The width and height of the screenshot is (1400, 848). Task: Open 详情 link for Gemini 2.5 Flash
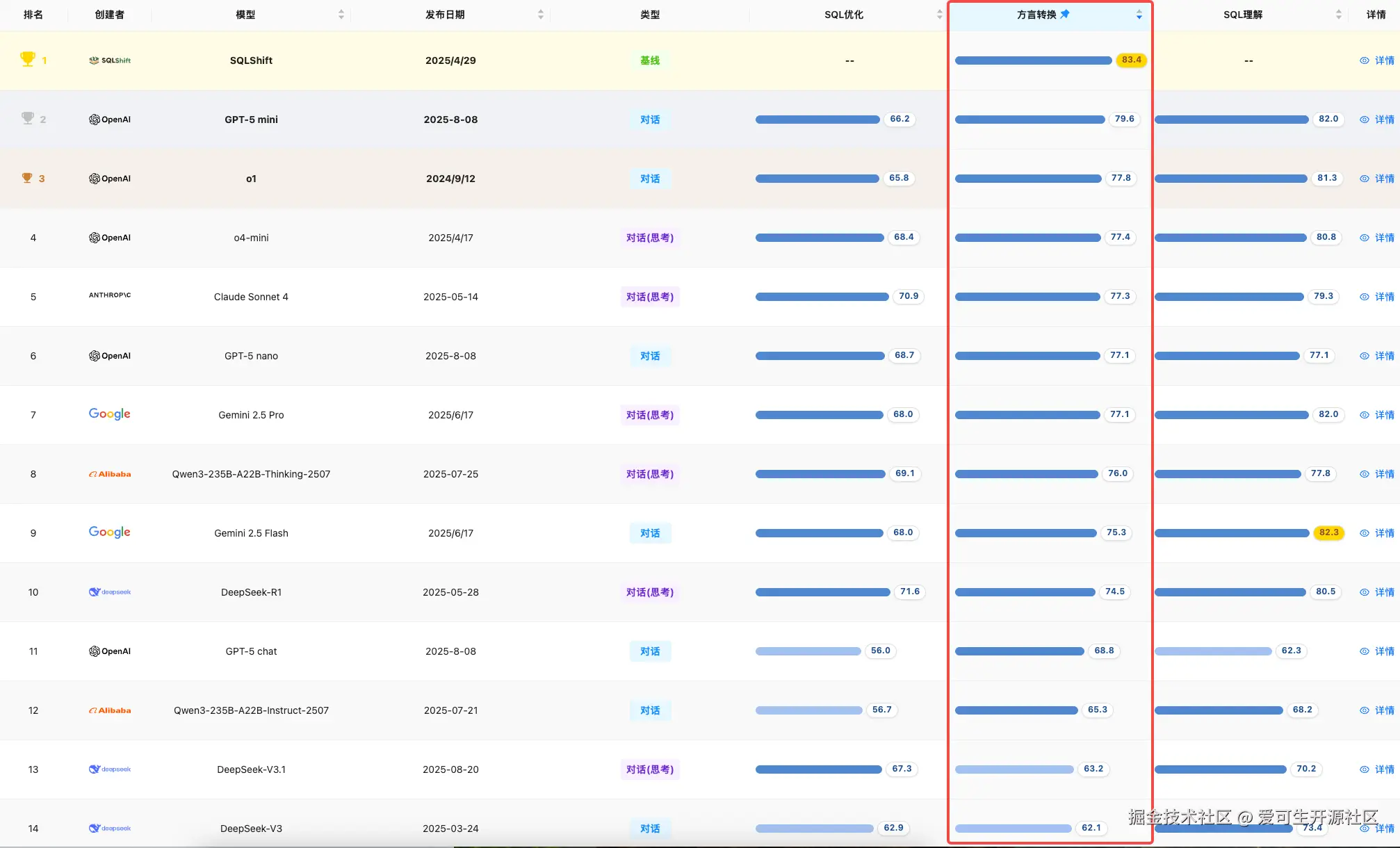(x=1384, y=533)
